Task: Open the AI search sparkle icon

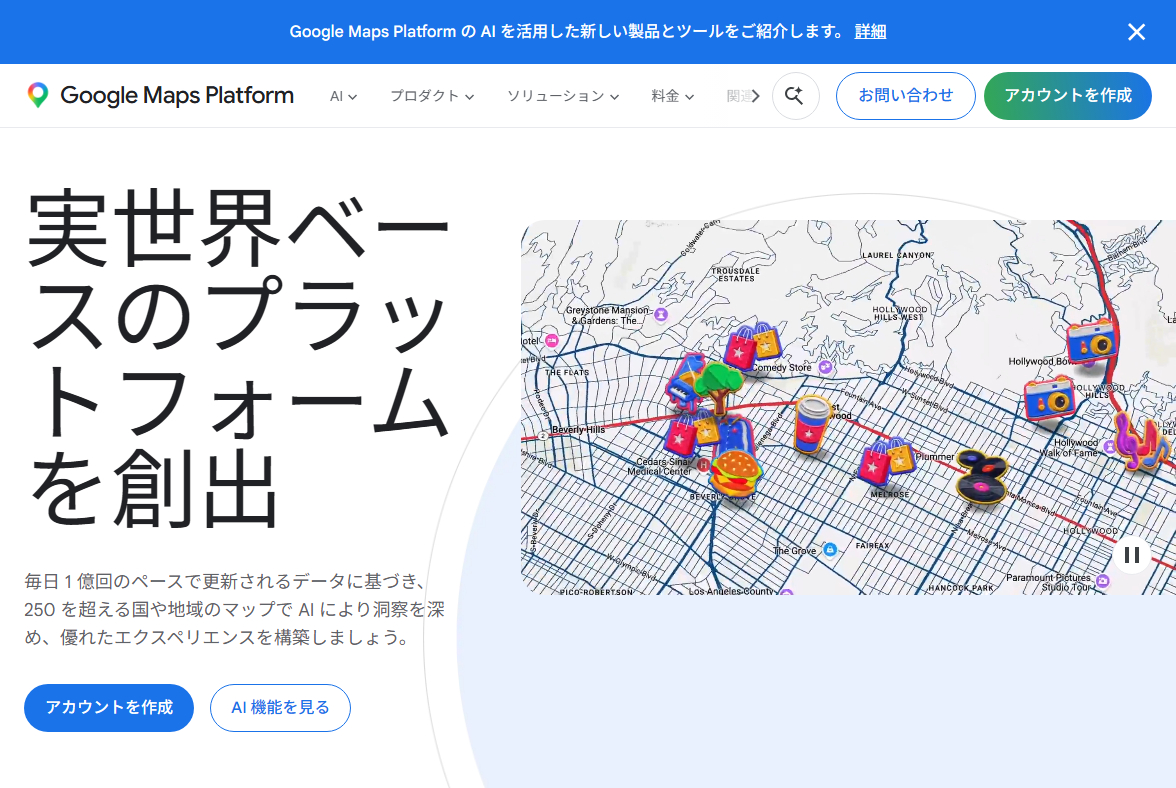Action: 795,96
